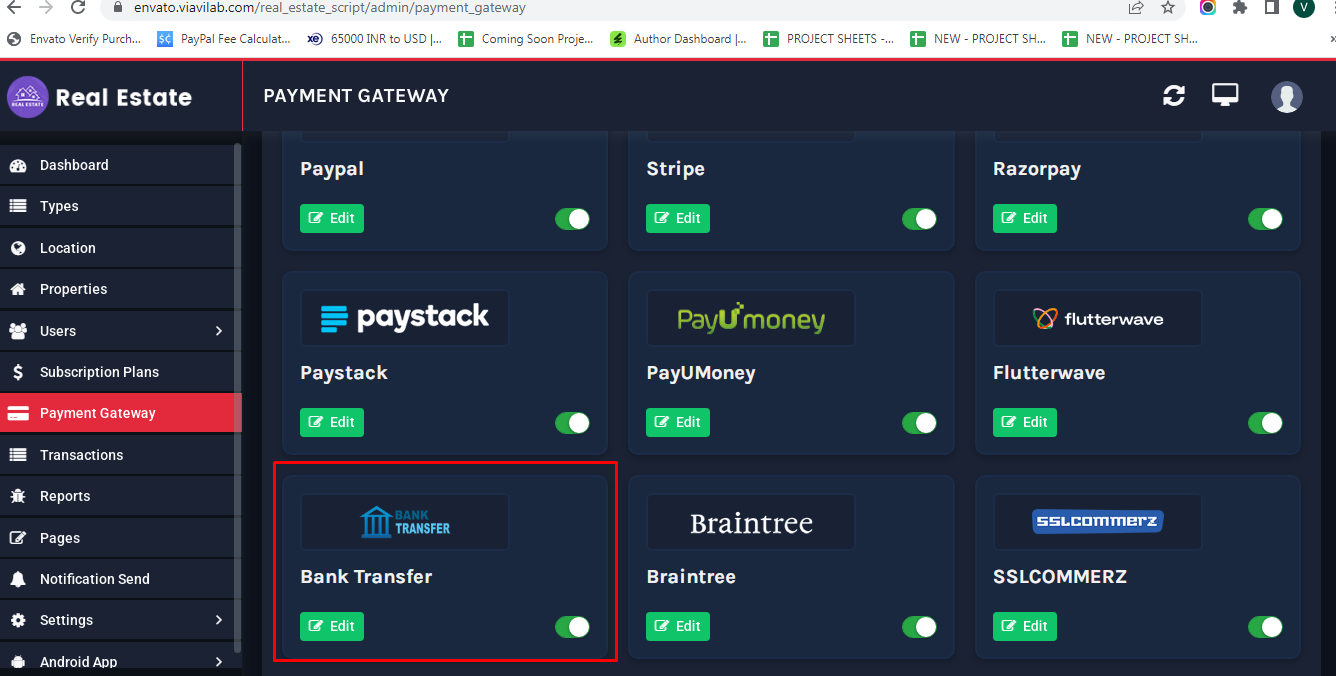Click the Transactions list icon

18,455
